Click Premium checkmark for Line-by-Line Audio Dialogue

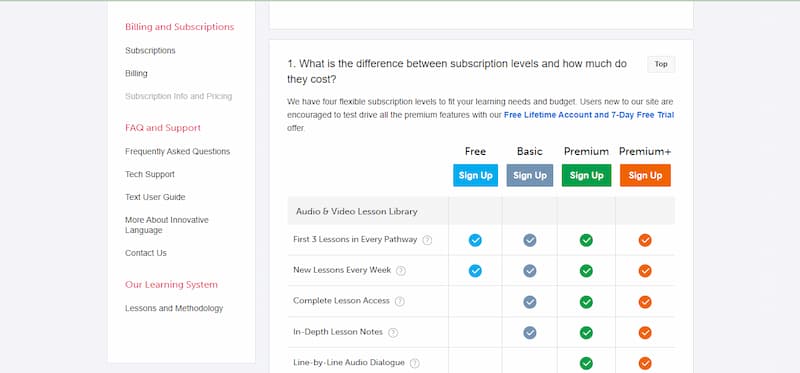point(586,363)
